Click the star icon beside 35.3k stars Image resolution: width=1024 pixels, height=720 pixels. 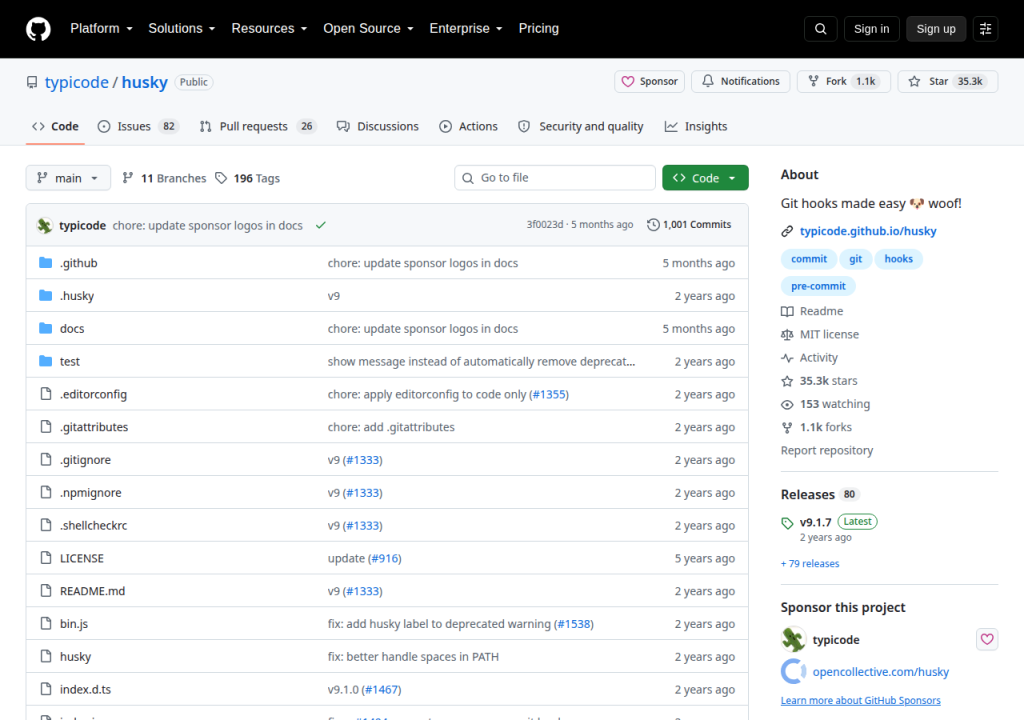tap(787, 381)
